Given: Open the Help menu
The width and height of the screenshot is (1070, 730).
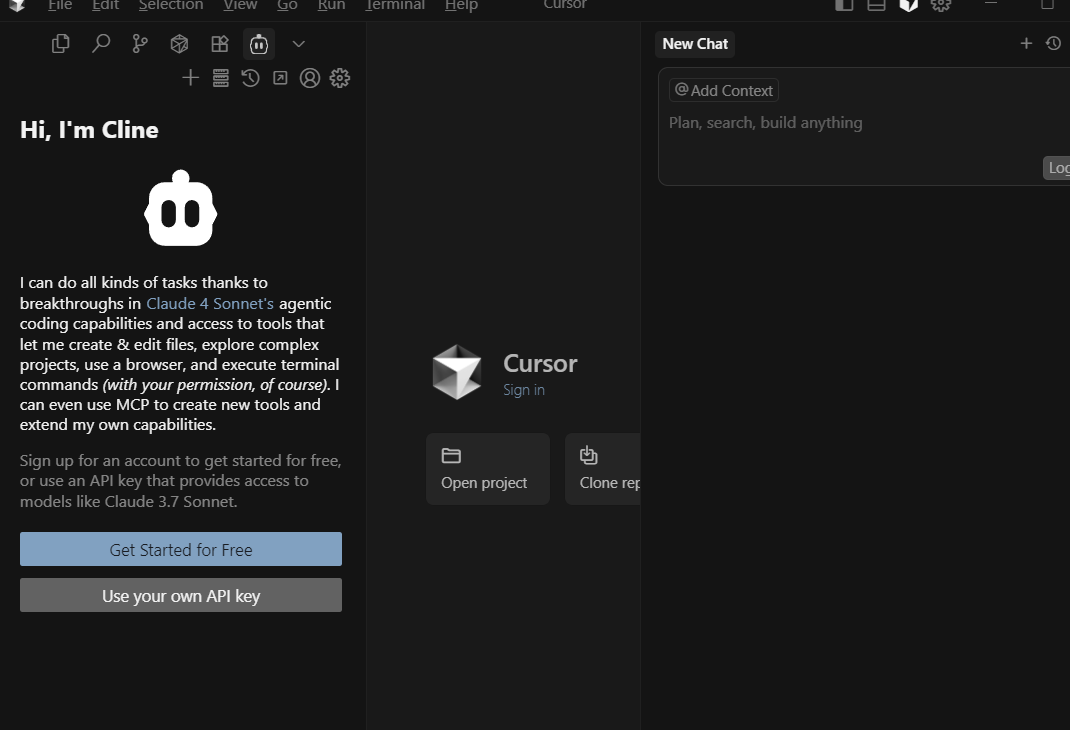Looking at the screenshot, I should (x=461, y=5).
